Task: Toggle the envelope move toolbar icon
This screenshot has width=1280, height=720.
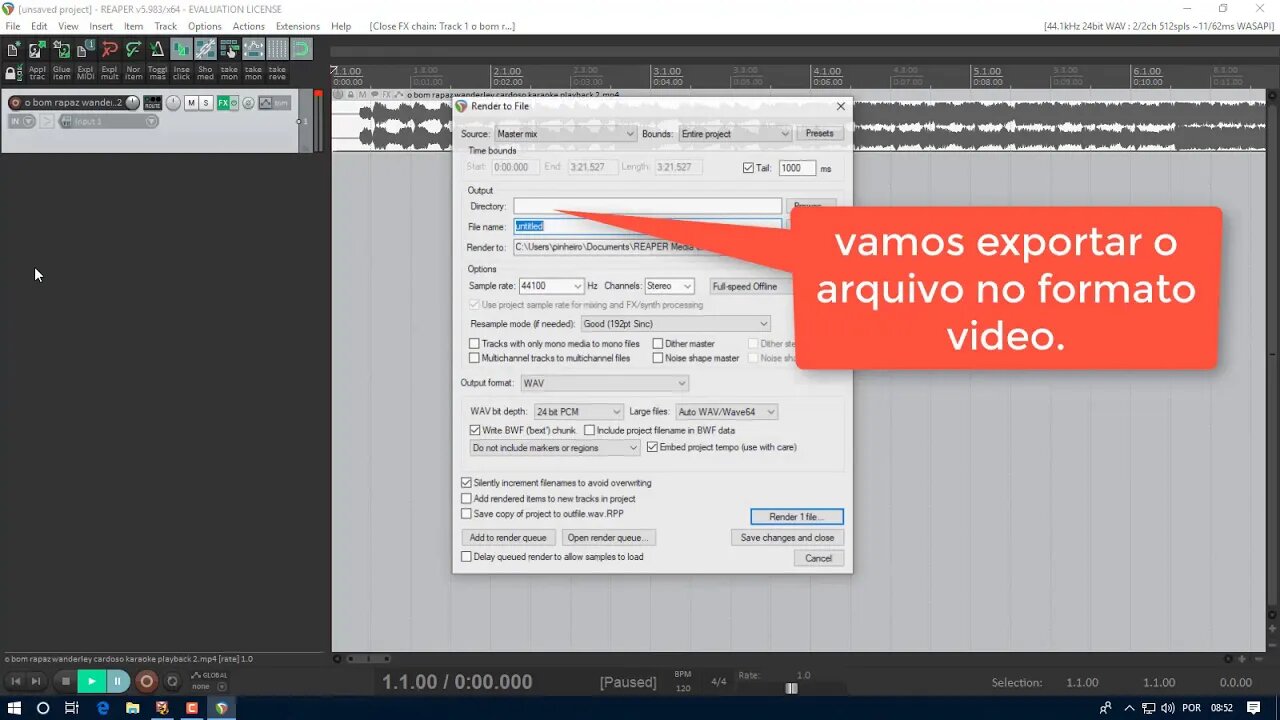Action: point(253,49)
